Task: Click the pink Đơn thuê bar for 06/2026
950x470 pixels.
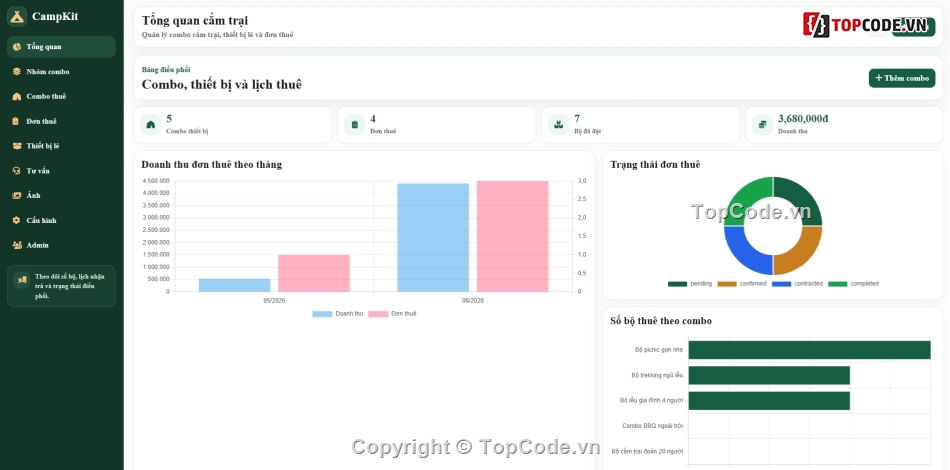Action: (x=513, y=236)
